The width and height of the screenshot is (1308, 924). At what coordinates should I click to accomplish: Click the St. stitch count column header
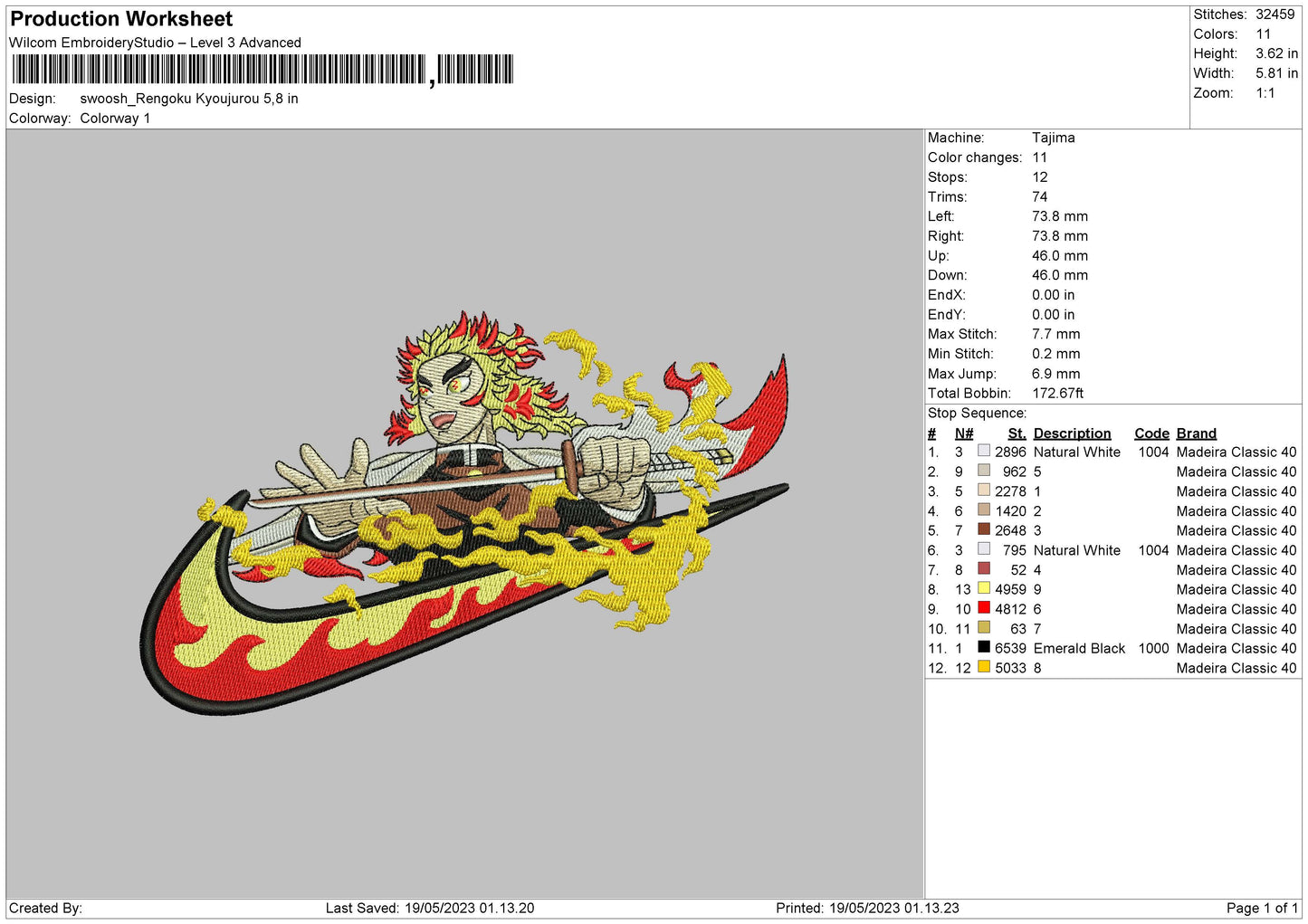[x=1017, y=433]
